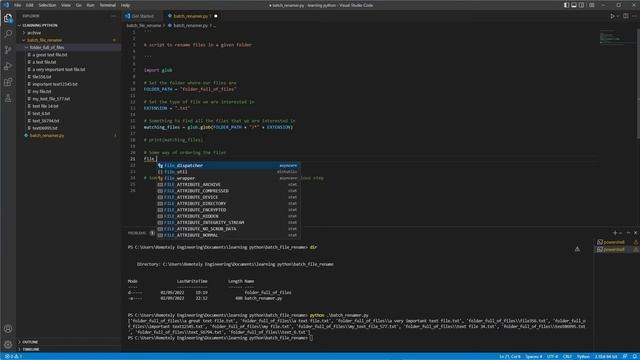640x360 pixels.
Task: Click Ln 21 cursor position in status bar
Action: pyautogui.click(x=510, y=356)
